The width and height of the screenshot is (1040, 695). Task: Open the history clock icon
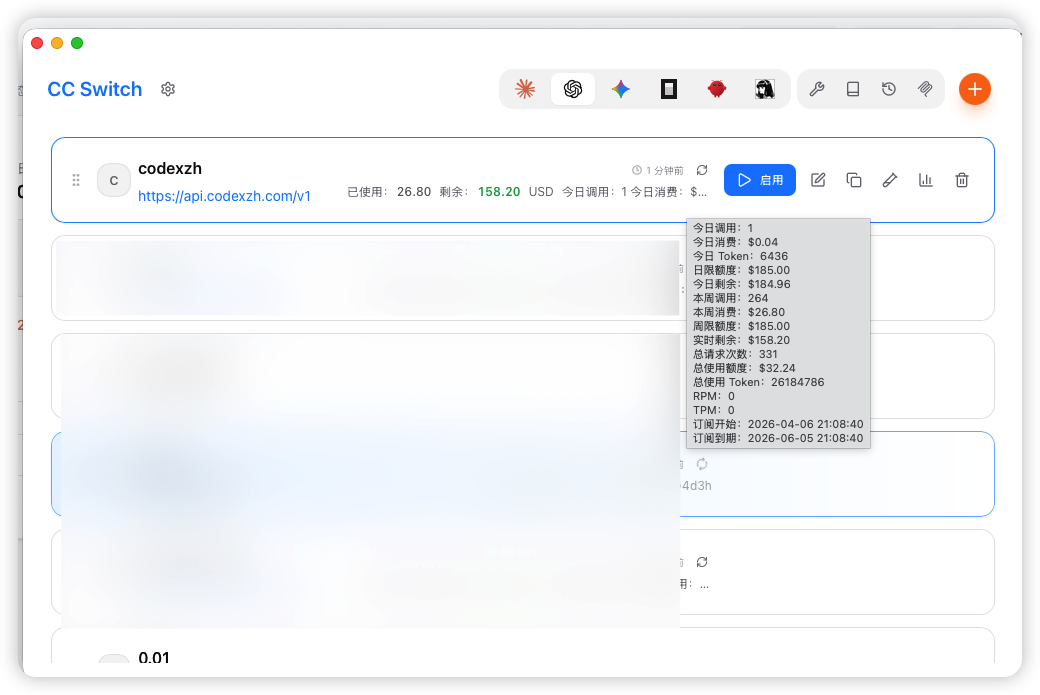pos(889,89)
